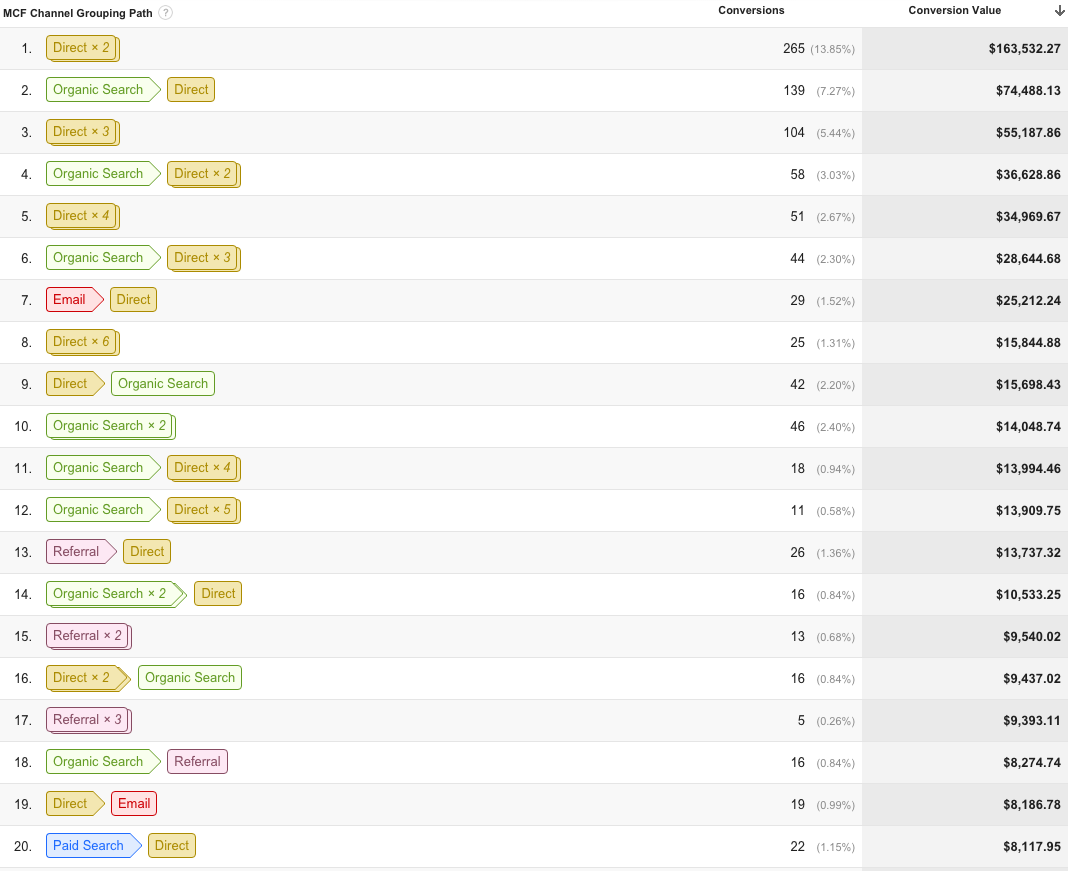
Task: Click the Direct tag in row 7
Action: tap(134, 300)
